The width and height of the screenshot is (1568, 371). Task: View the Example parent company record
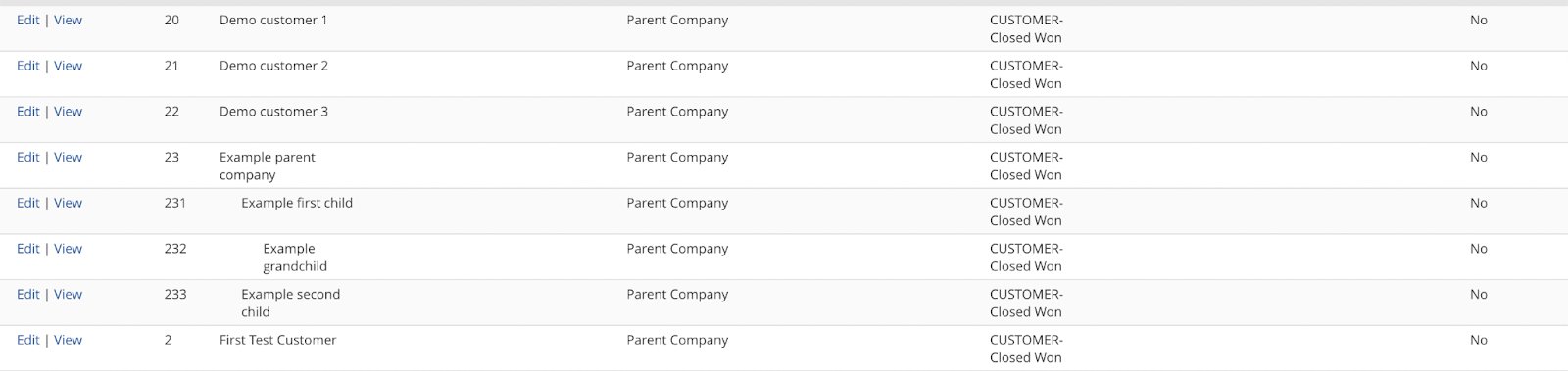(68, 158)
